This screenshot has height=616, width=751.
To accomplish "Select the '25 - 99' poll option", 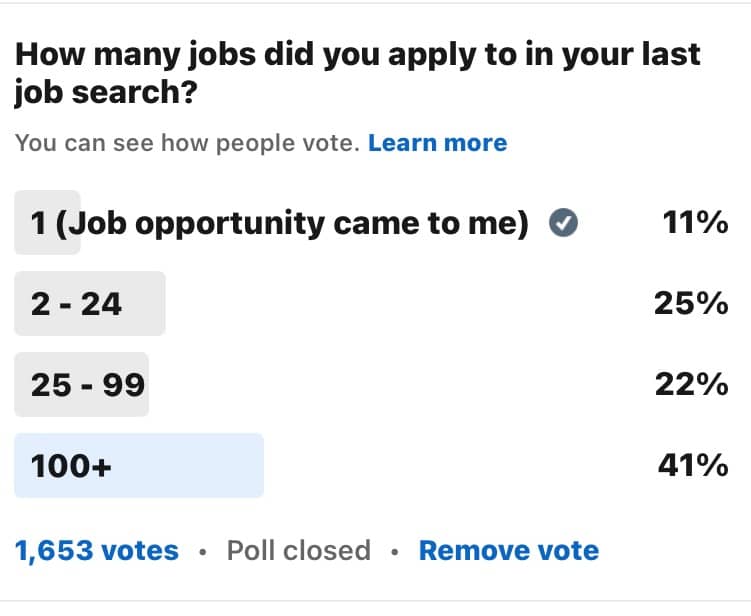I will (372, 385).
